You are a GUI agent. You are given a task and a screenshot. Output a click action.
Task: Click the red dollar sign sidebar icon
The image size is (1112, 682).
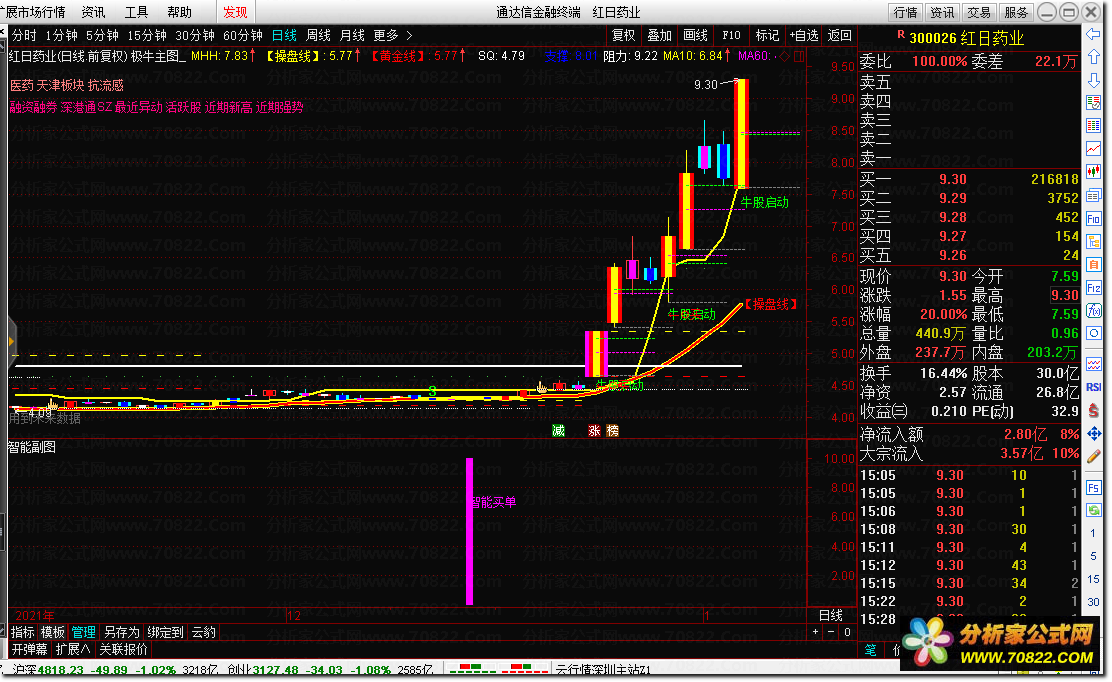click(x=1093, y=410)
